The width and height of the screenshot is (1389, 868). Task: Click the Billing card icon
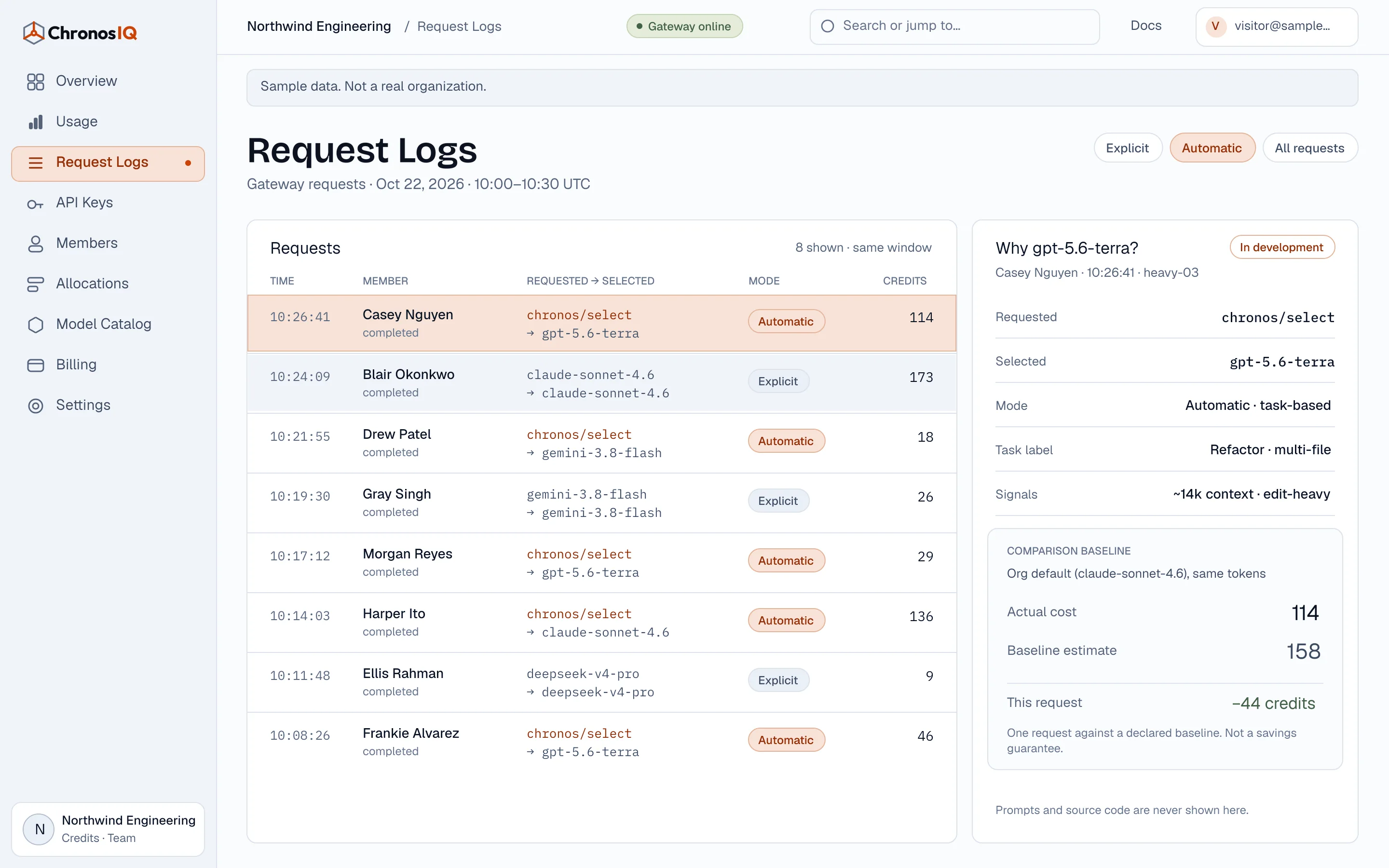[x=36, y=365]
